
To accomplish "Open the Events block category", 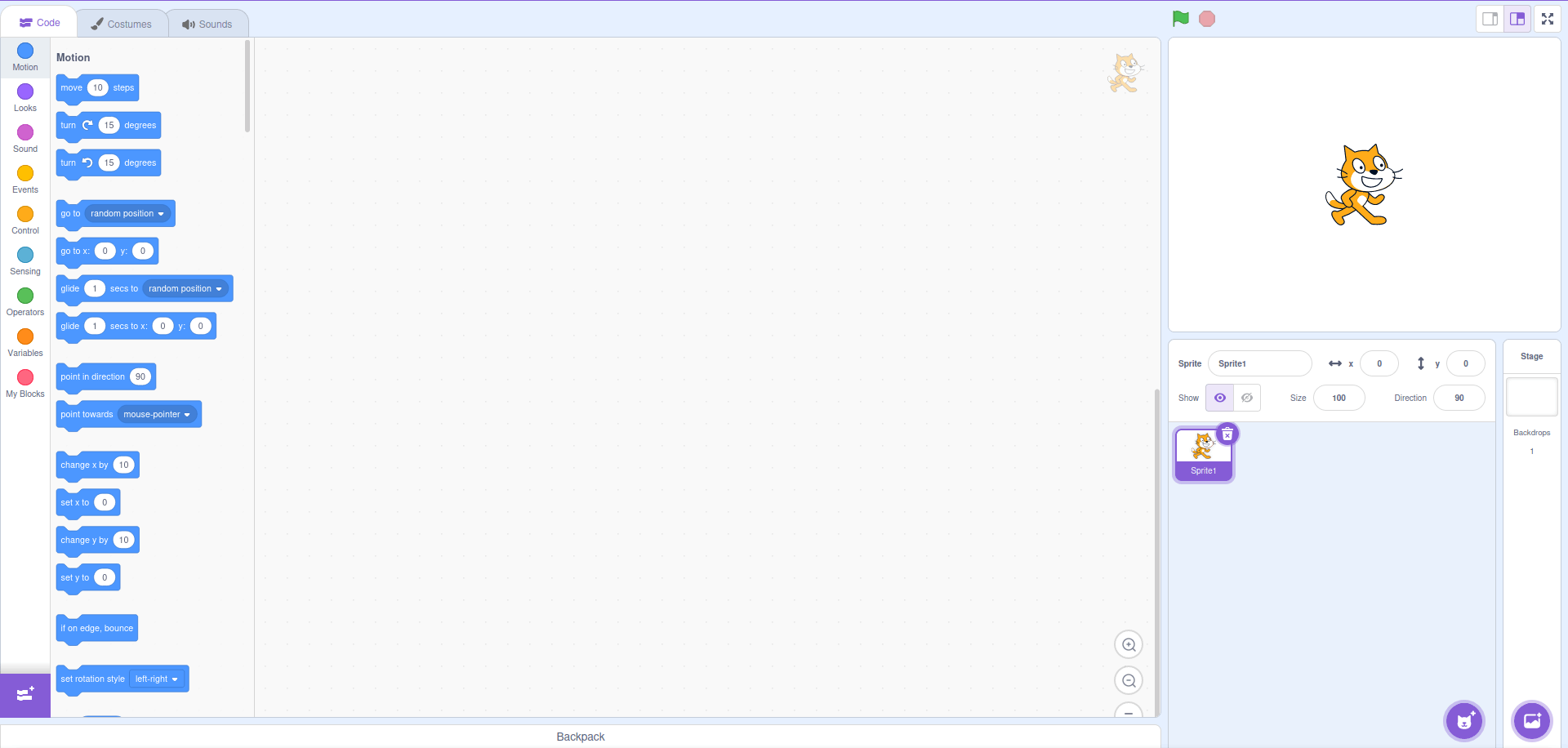I will (x=25, y=180).
